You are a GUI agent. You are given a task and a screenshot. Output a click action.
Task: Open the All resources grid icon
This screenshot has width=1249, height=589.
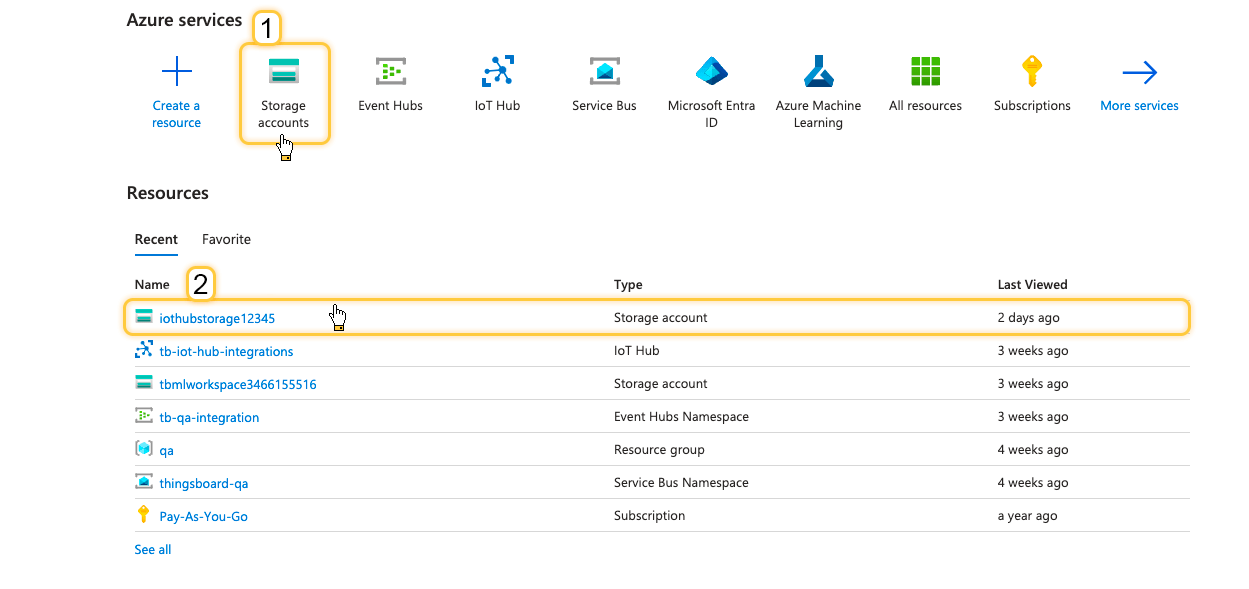click(925, 73)
